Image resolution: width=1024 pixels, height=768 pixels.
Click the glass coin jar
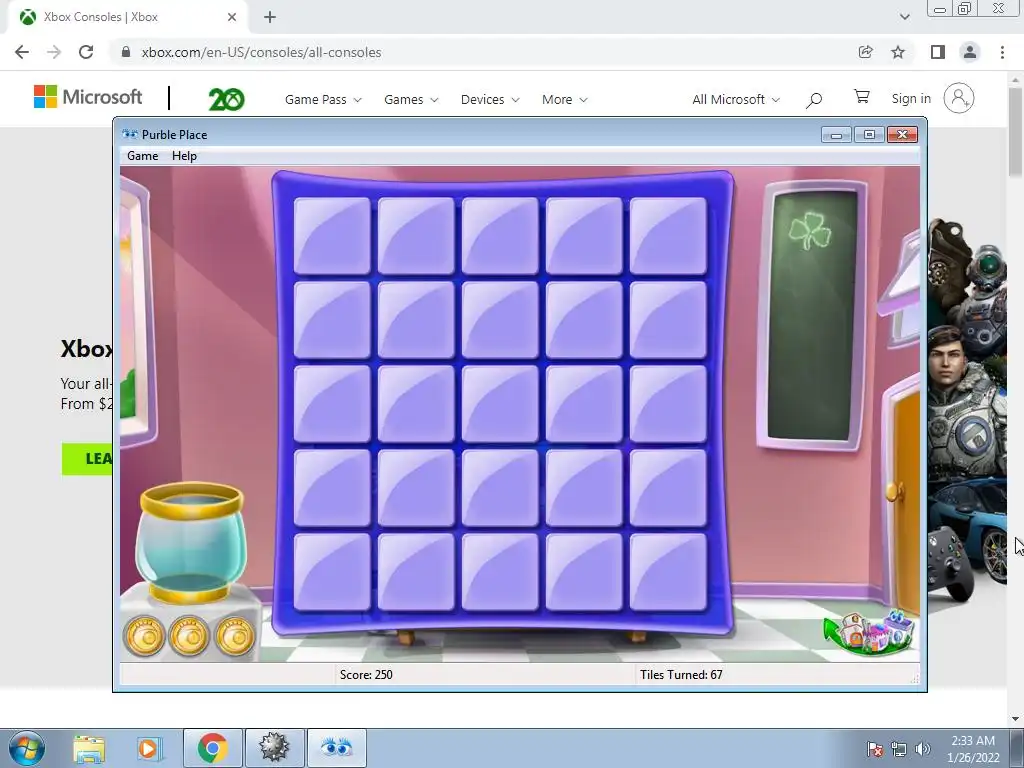point(191,542)
